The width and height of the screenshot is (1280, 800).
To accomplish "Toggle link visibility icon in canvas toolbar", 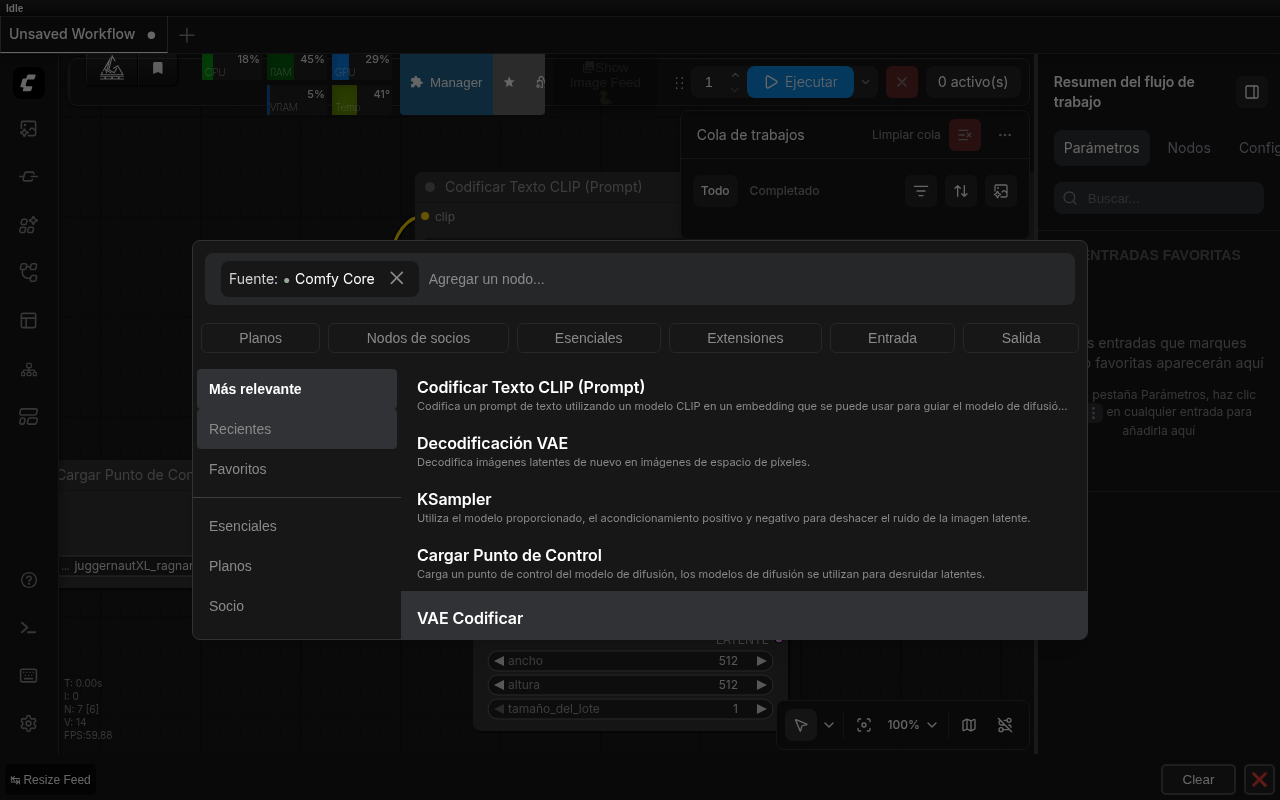I will pos(1005,725).
